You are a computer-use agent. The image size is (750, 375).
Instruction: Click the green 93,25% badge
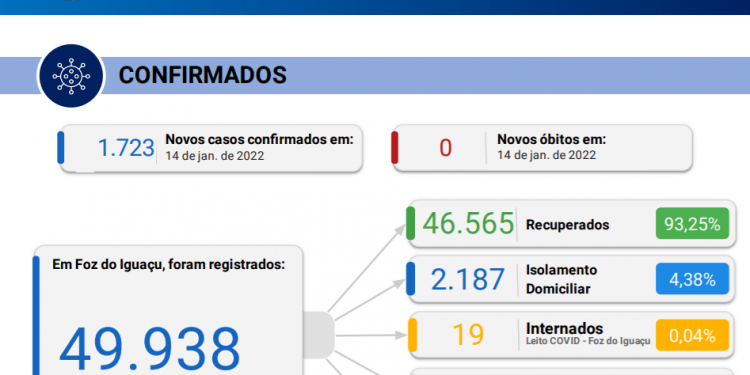pyautogui.click(x=692, y=223)
